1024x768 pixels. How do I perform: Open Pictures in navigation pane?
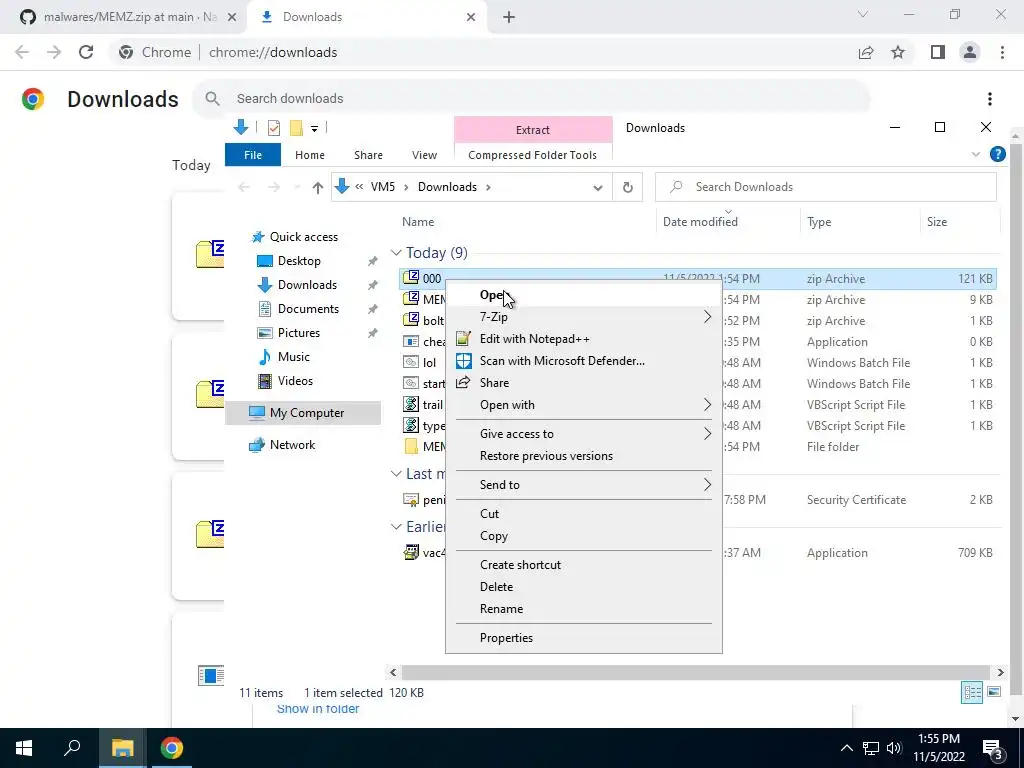pyautogui.click(x=298, y=333)
